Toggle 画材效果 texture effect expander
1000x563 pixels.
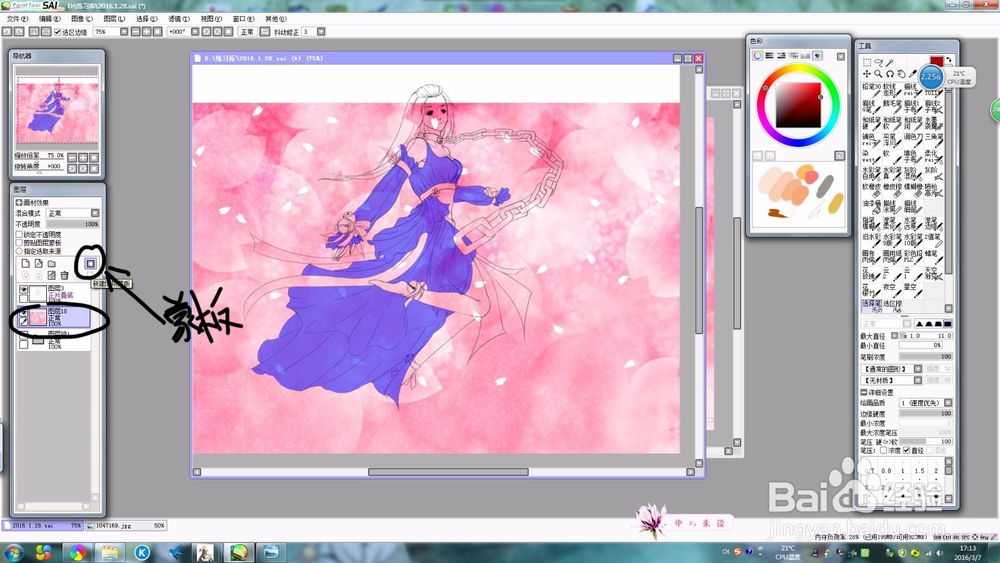18,203
